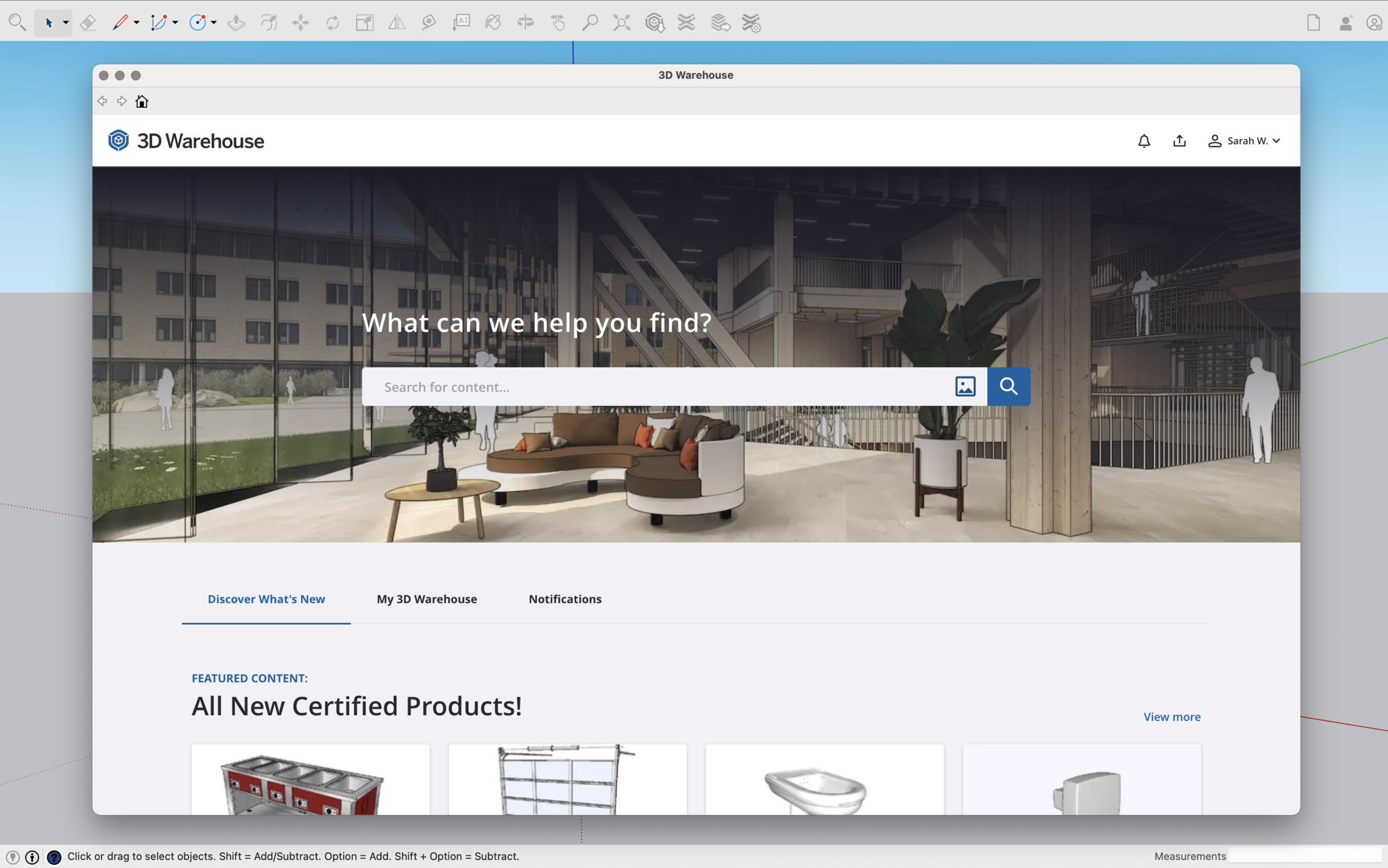
Task: Open the Notifications tab
Action: coord(565,599)
